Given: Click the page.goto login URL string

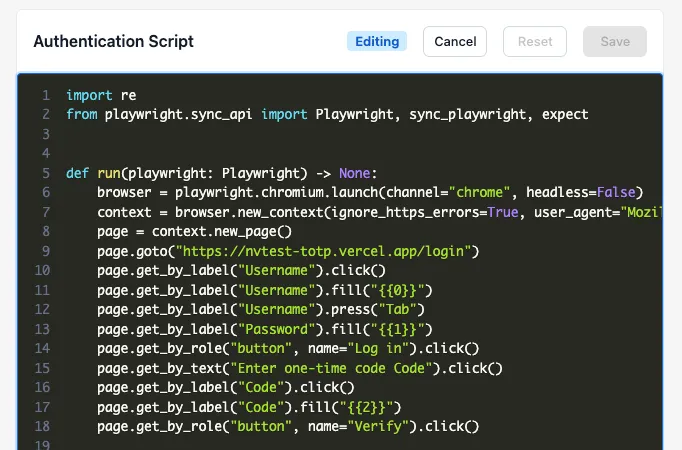Looking at the screenshot, I should [x=323, y=251].
